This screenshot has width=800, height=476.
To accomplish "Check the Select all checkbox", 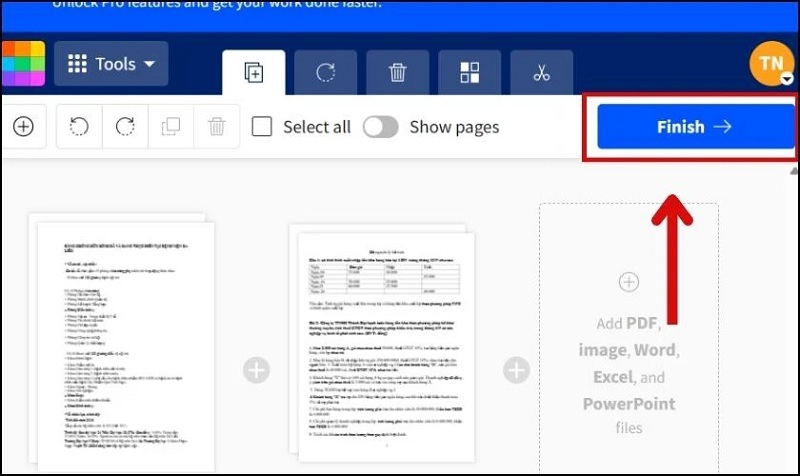I will pos(262,127).
